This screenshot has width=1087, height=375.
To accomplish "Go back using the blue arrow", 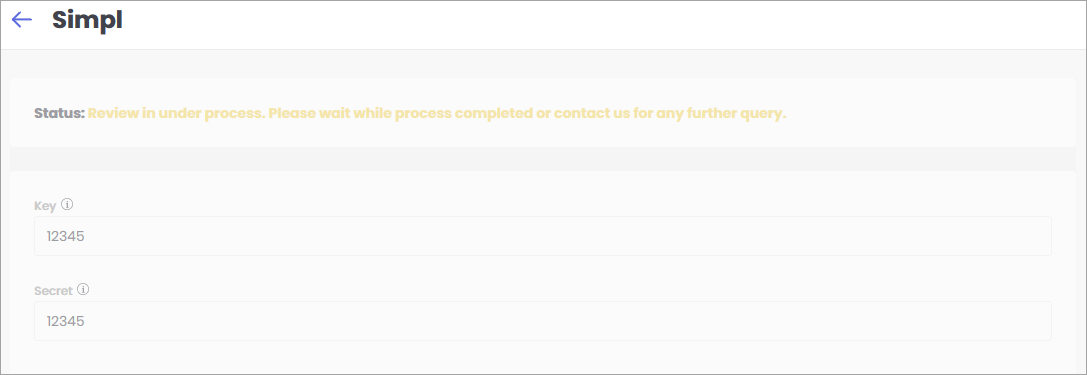I will pos(22,20).
